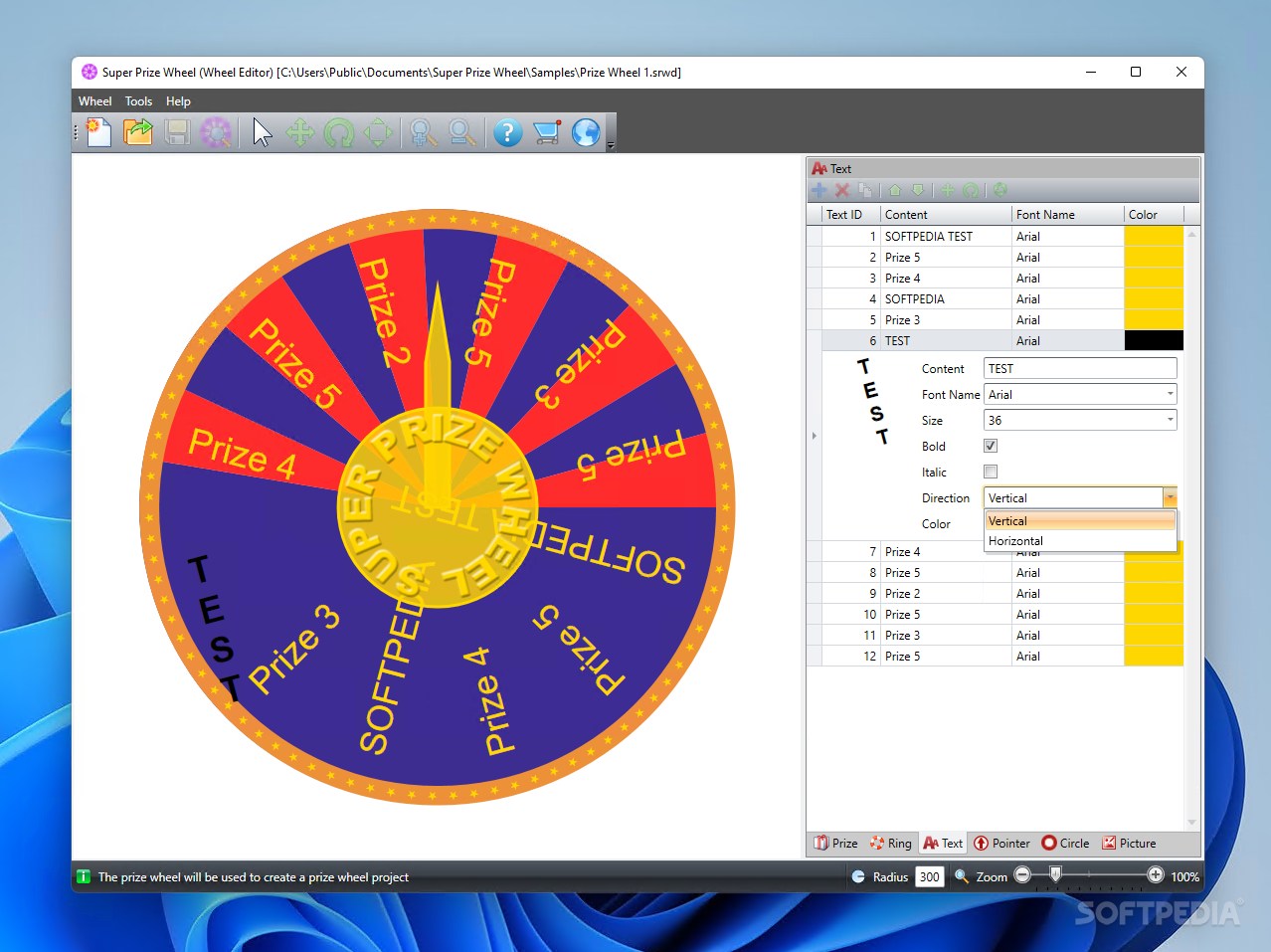The image size is (1271, 952).
Task: Switch to the Prize tab
Action: (x=835, y=843)
